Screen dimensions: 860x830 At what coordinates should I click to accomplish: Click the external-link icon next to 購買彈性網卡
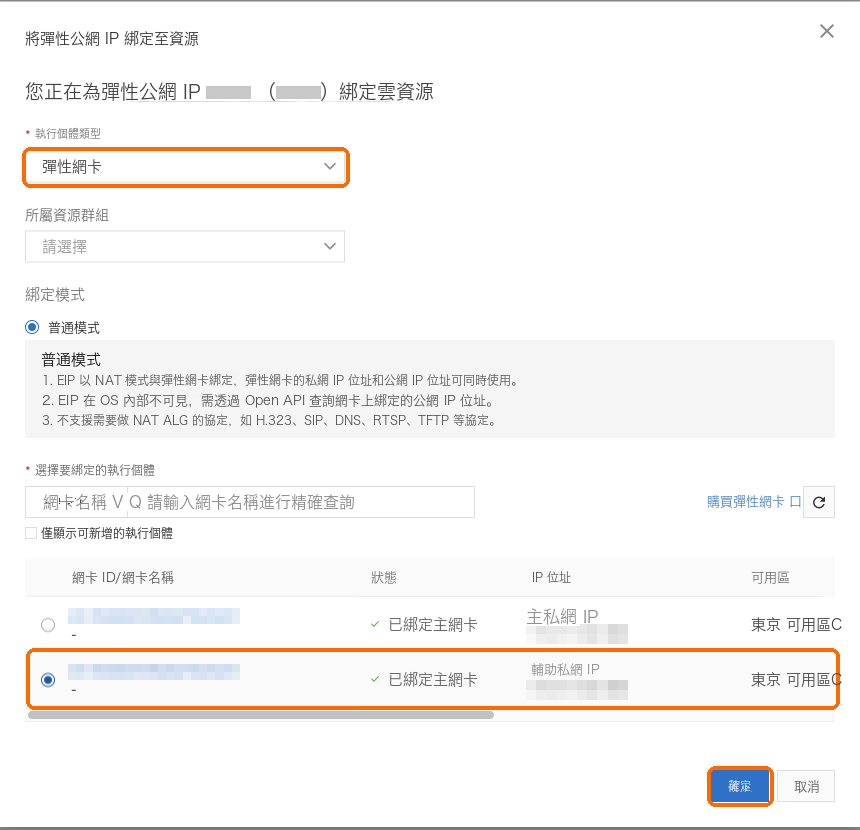tap(795, 502)
